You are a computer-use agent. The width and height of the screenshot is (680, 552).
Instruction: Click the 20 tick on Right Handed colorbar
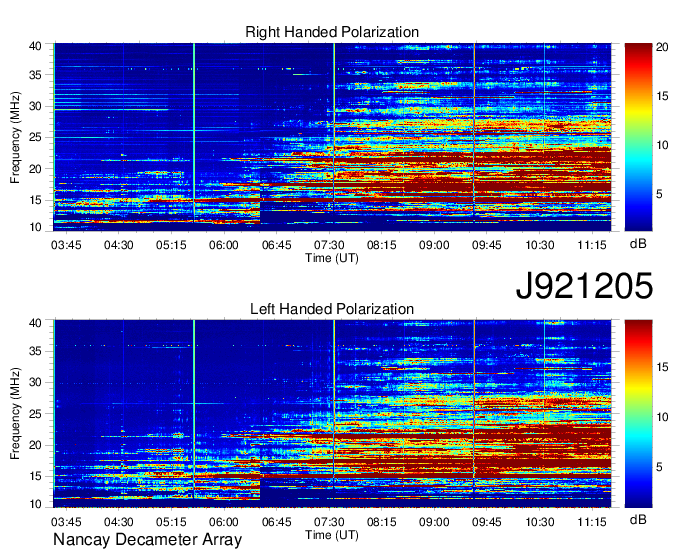pyautogui.click(x=662, y=47)
